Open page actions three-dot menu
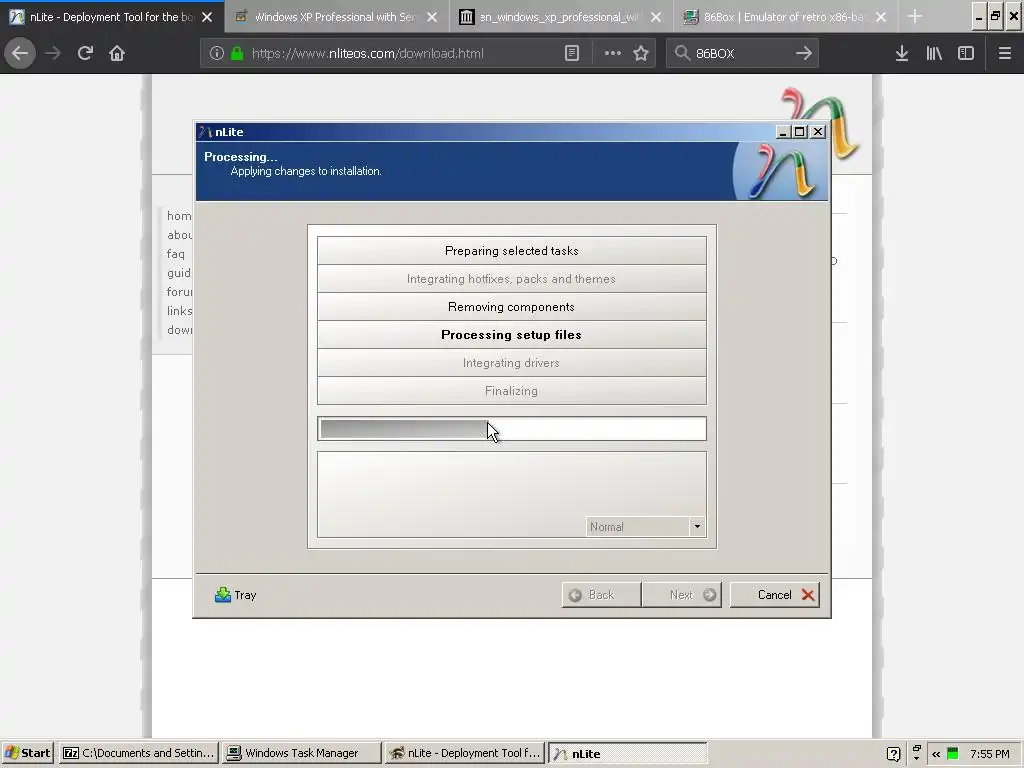Image resolution: width=1024 pixels, height=768 pixels. tap(613, 54)
